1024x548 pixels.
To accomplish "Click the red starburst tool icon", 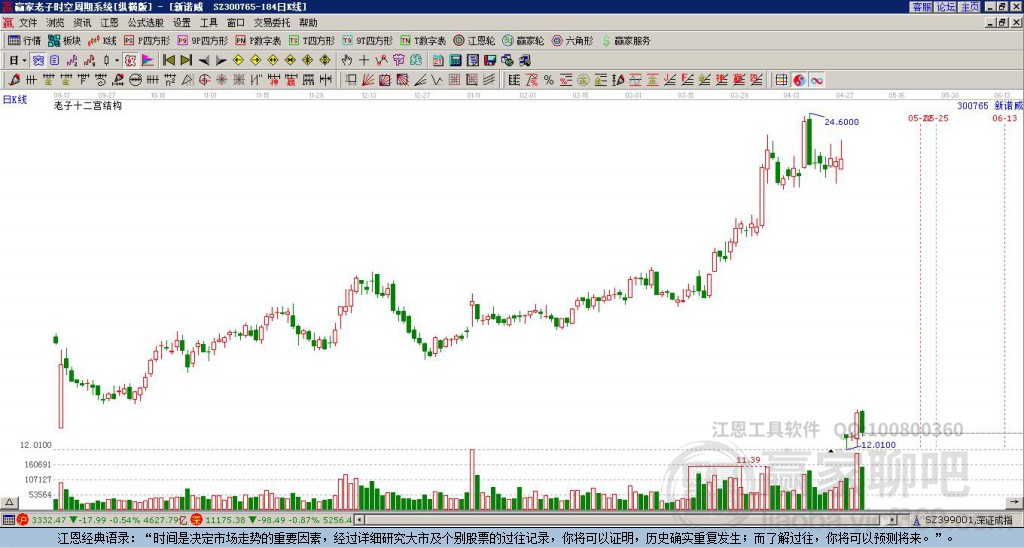I will point(221,80).
